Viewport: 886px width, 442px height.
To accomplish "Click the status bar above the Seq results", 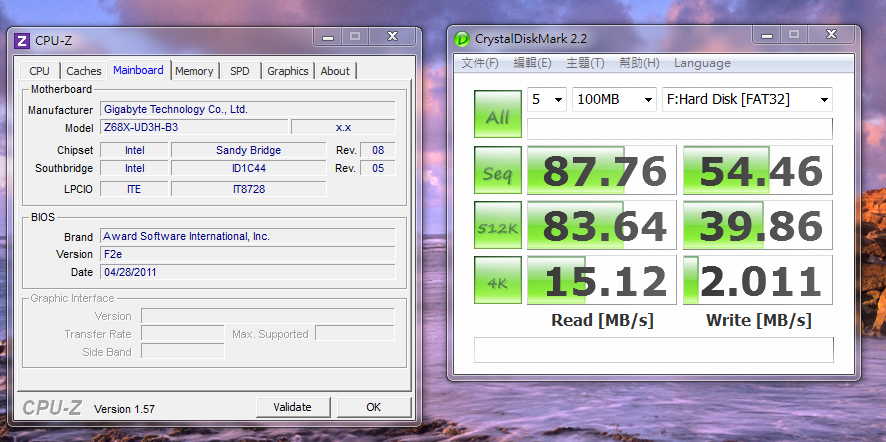I will coord(680,129).
